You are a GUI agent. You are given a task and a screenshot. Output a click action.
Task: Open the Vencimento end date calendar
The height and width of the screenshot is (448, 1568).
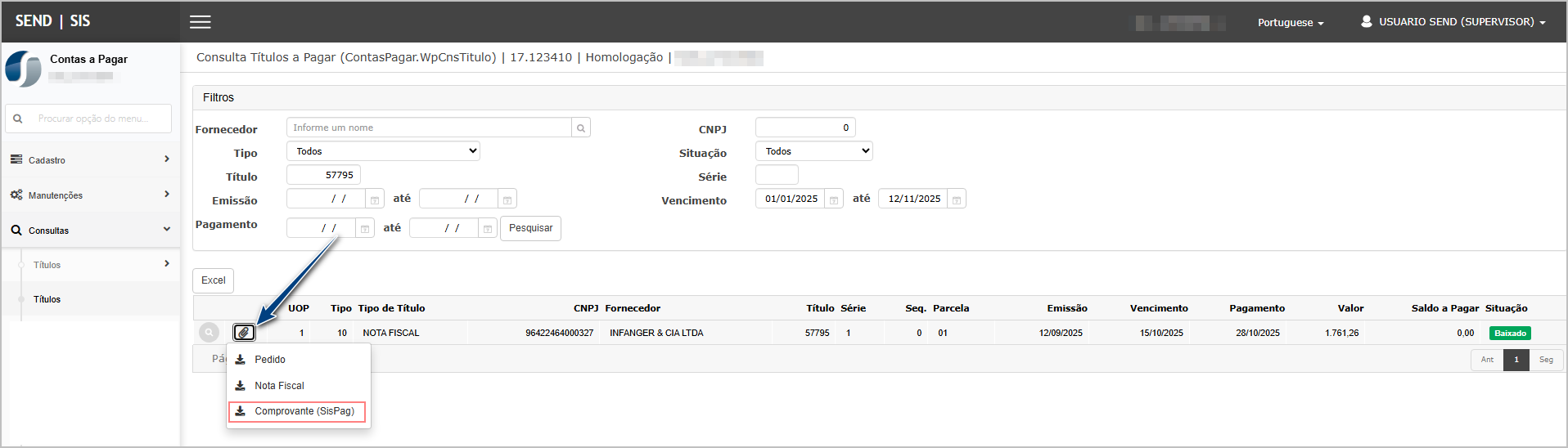(957, 199)
